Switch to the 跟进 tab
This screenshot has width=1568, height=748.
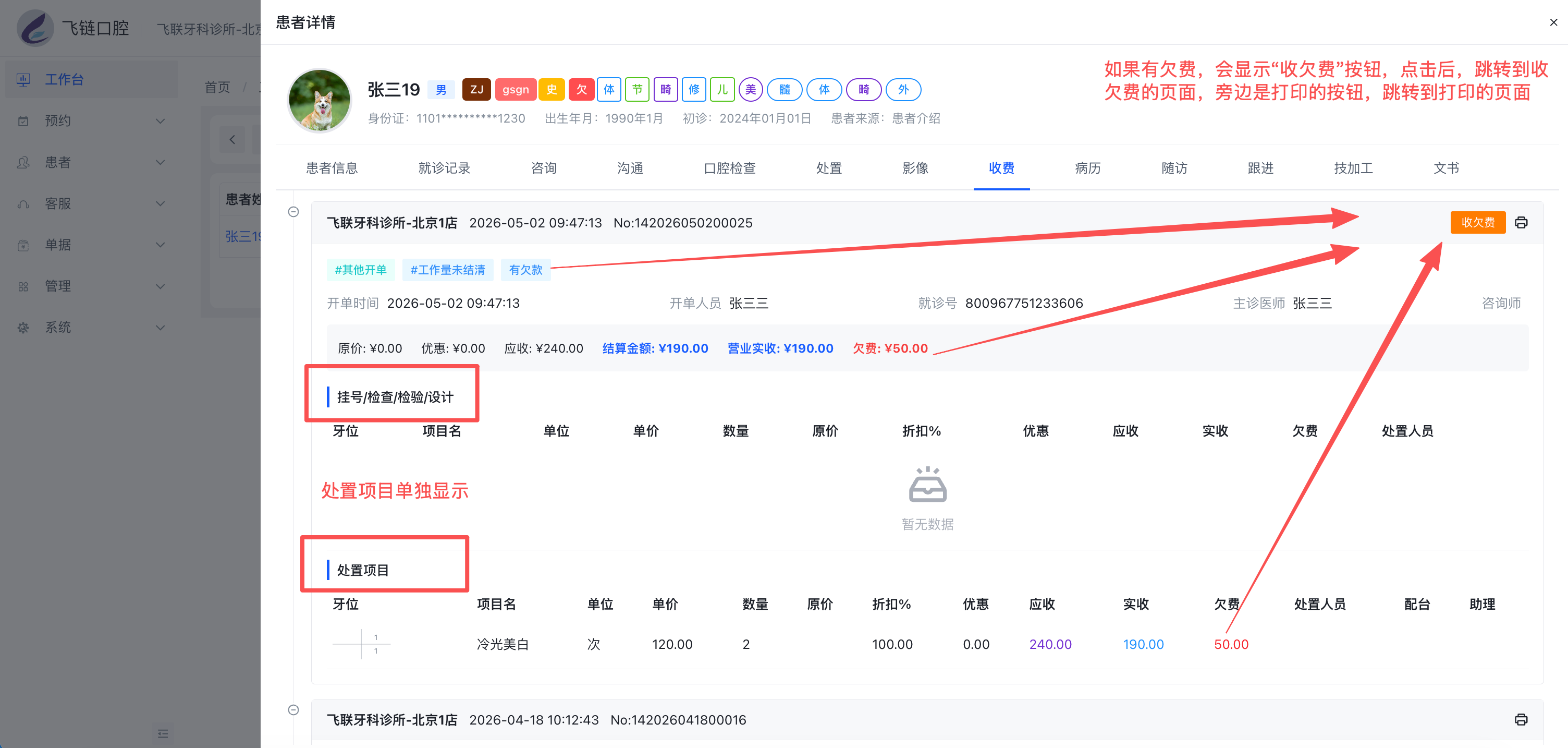[x=1260, y=168]
